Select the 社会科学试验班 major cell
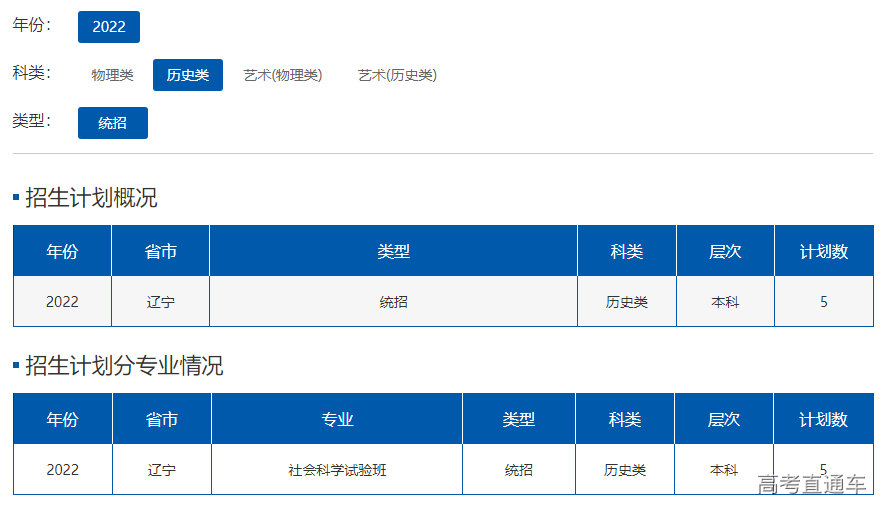 (337, 469)
